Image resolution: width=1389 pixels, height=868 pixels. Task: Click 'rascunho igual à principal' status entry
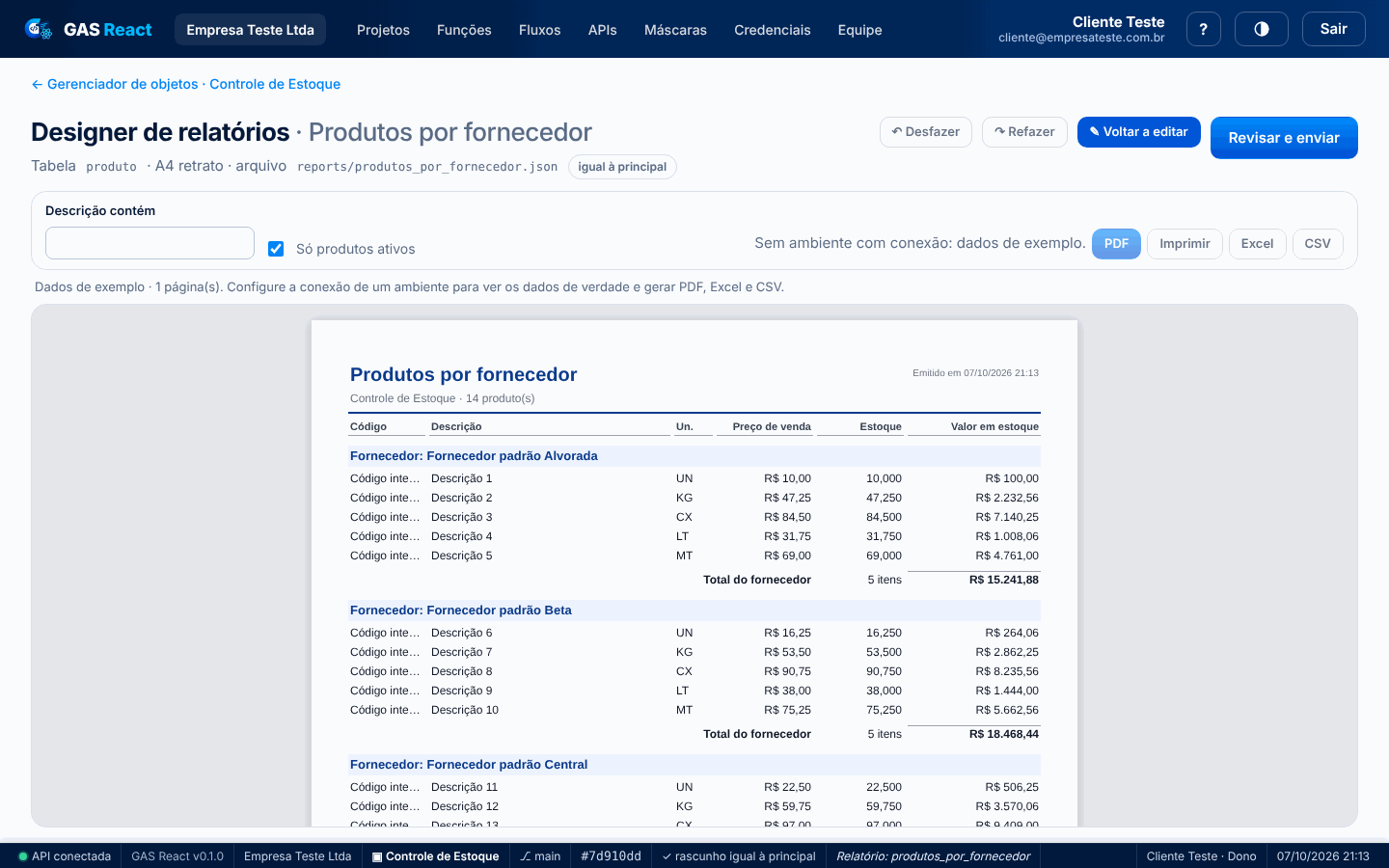point(739,856)
